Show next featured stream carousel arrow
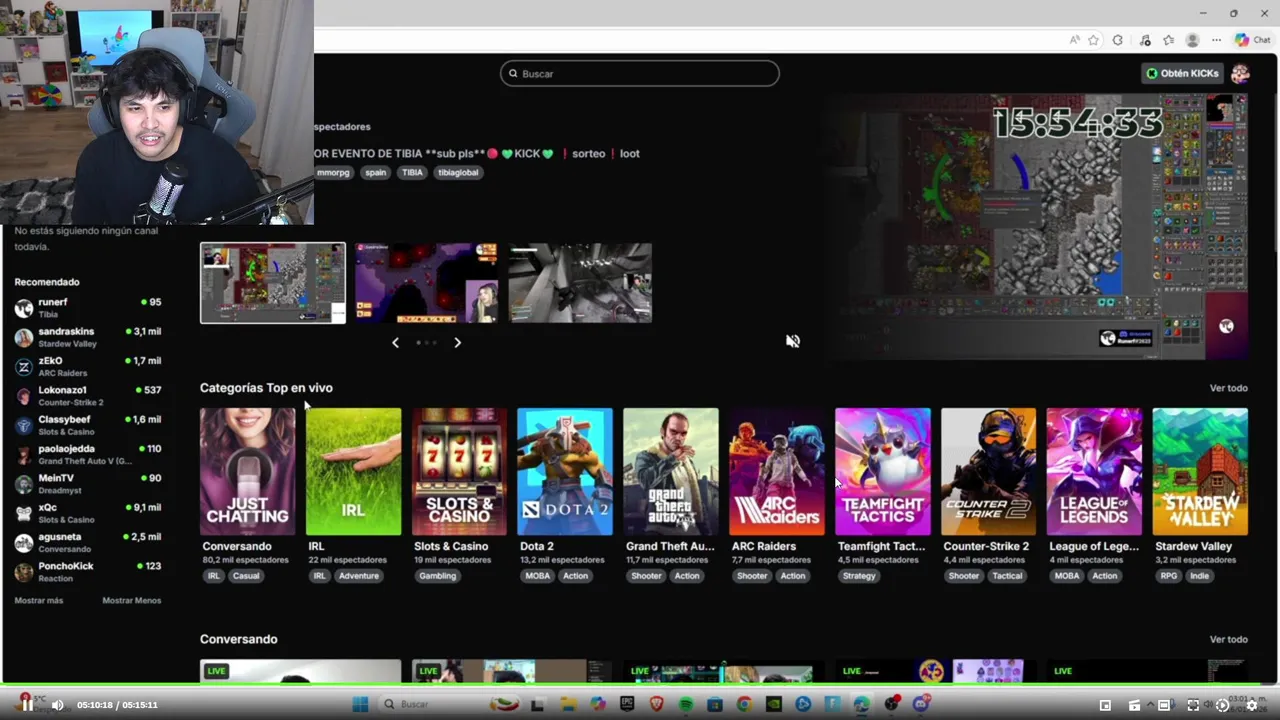Viewport: 1280px width, 720px height. [x=457, y=342]
